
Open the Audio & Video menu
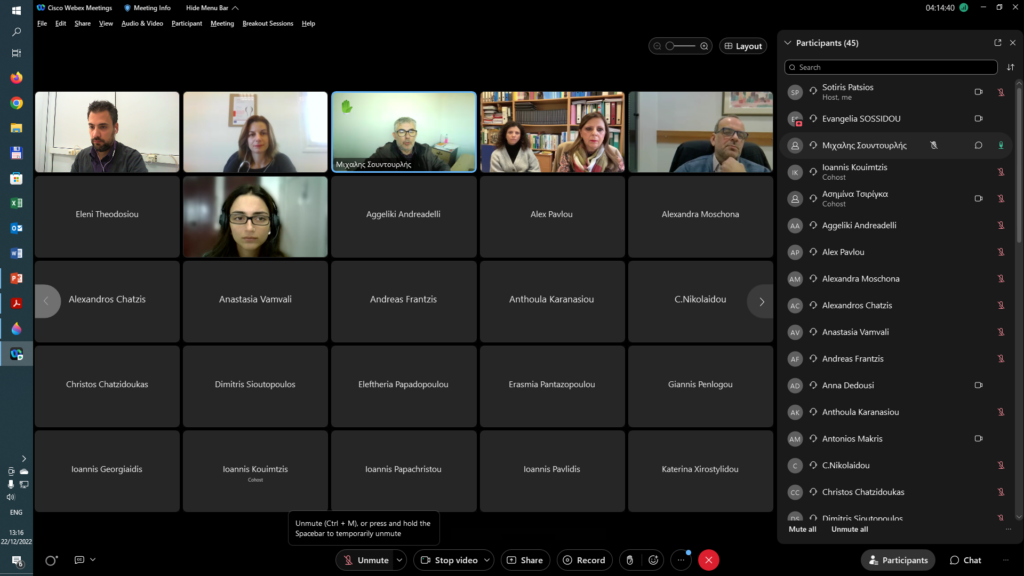click(142, 23)
